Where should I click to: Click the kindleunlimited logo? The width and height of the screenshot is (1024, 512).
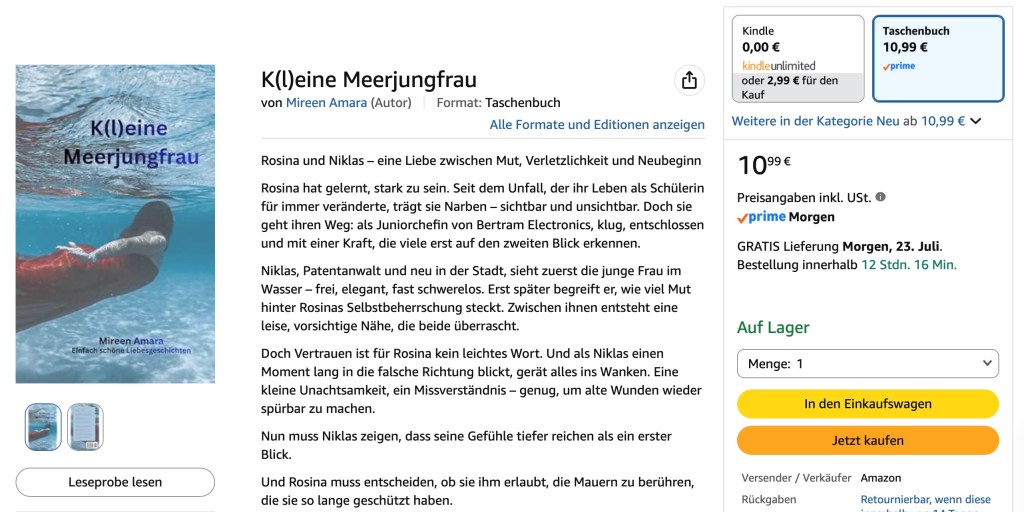[778, 65]
